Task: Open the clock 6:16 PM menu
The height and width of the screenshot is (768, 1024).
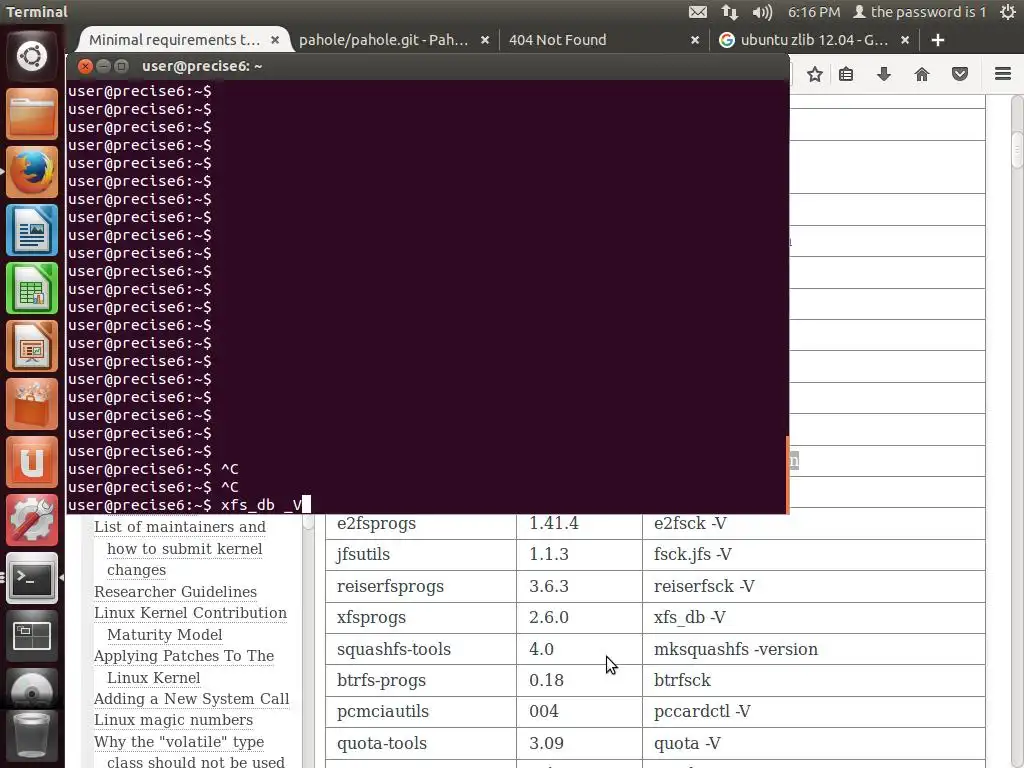Action: point(814,12)
